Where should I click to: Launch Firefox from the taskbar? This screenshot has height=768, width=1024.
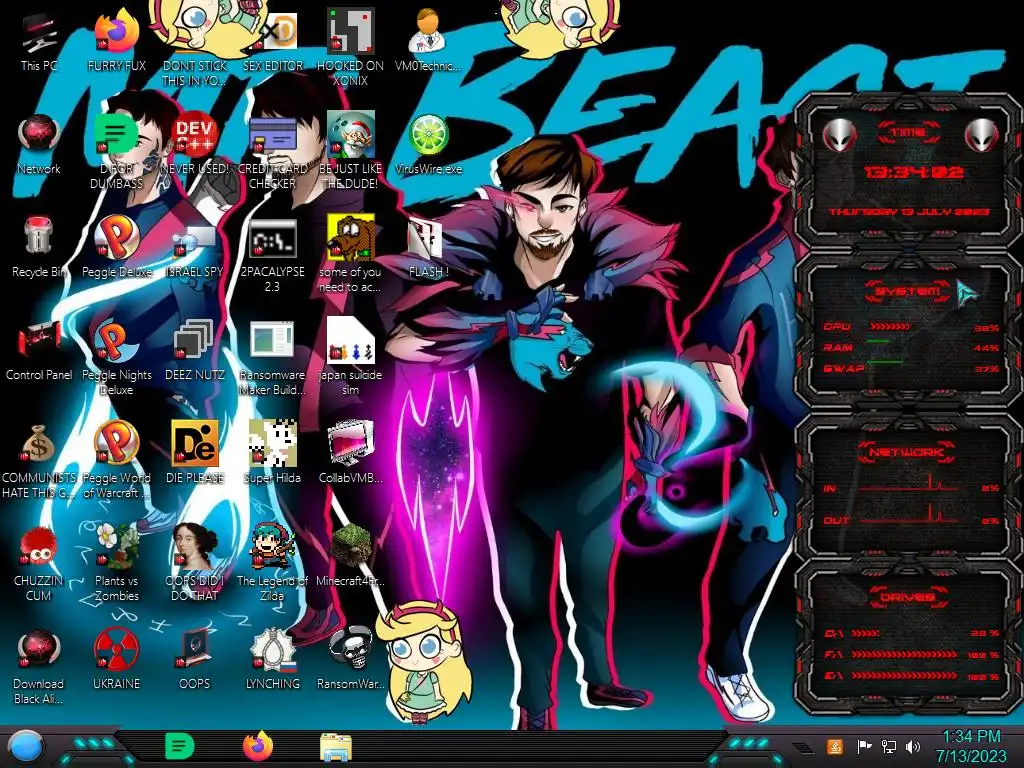258,746
